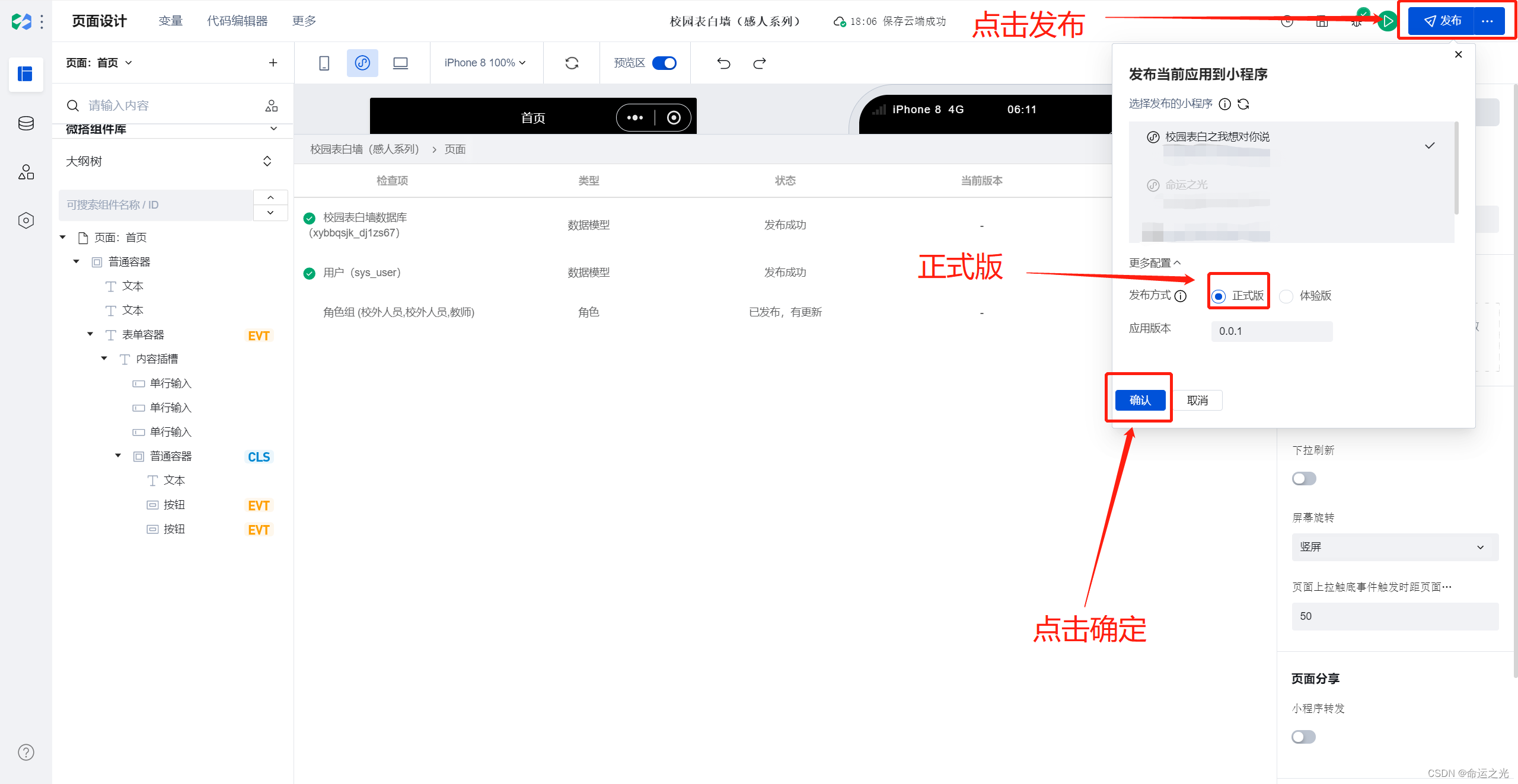Collapse the 表单容器 tree node
The height and width of the screenshot is (784, 1518).
pos(90,334)
